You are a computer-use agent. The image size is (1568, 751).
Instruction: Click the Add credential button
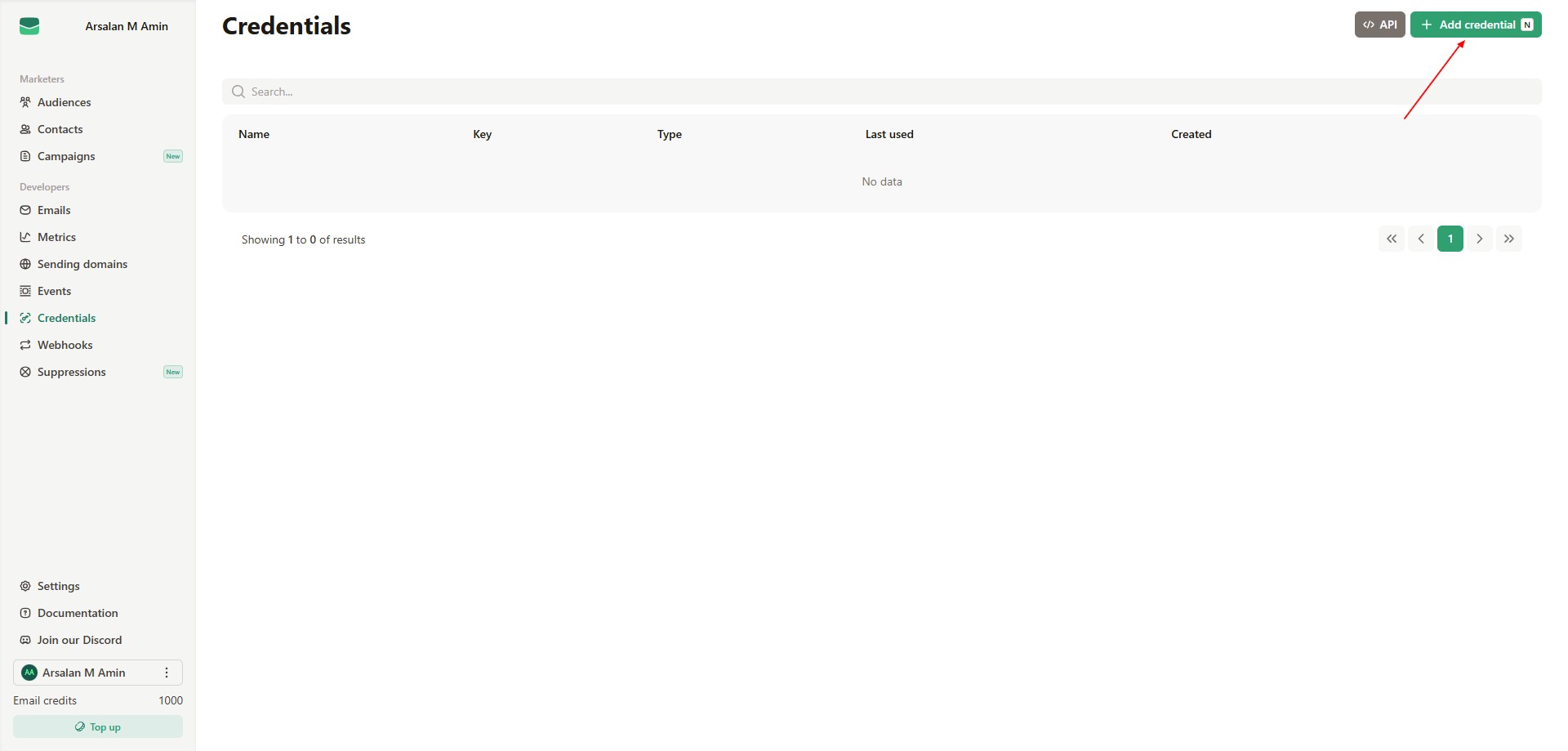coord(1475,25)
